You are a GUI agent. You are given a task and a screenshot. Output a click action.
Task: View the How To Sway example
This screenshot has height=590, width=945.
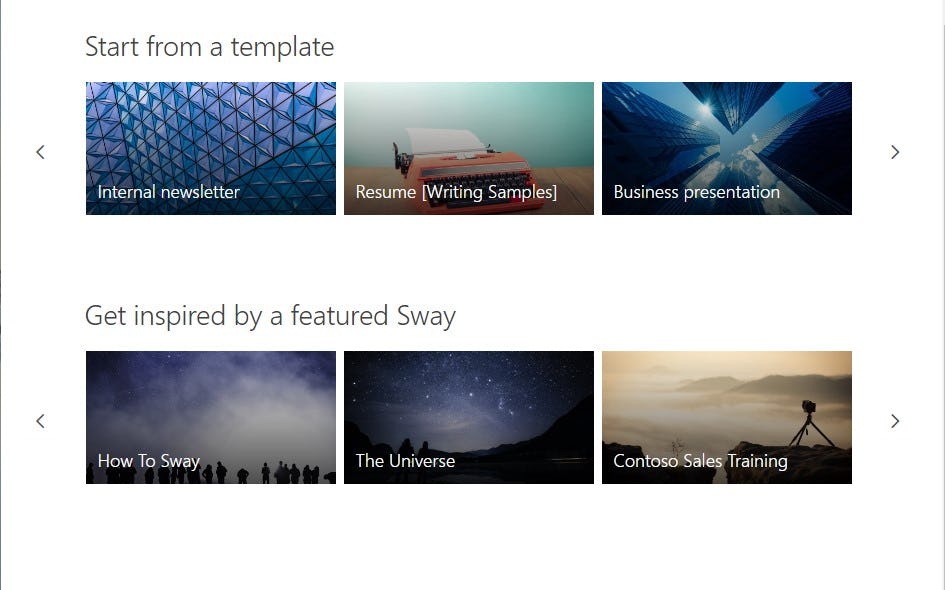click(210, 417)
